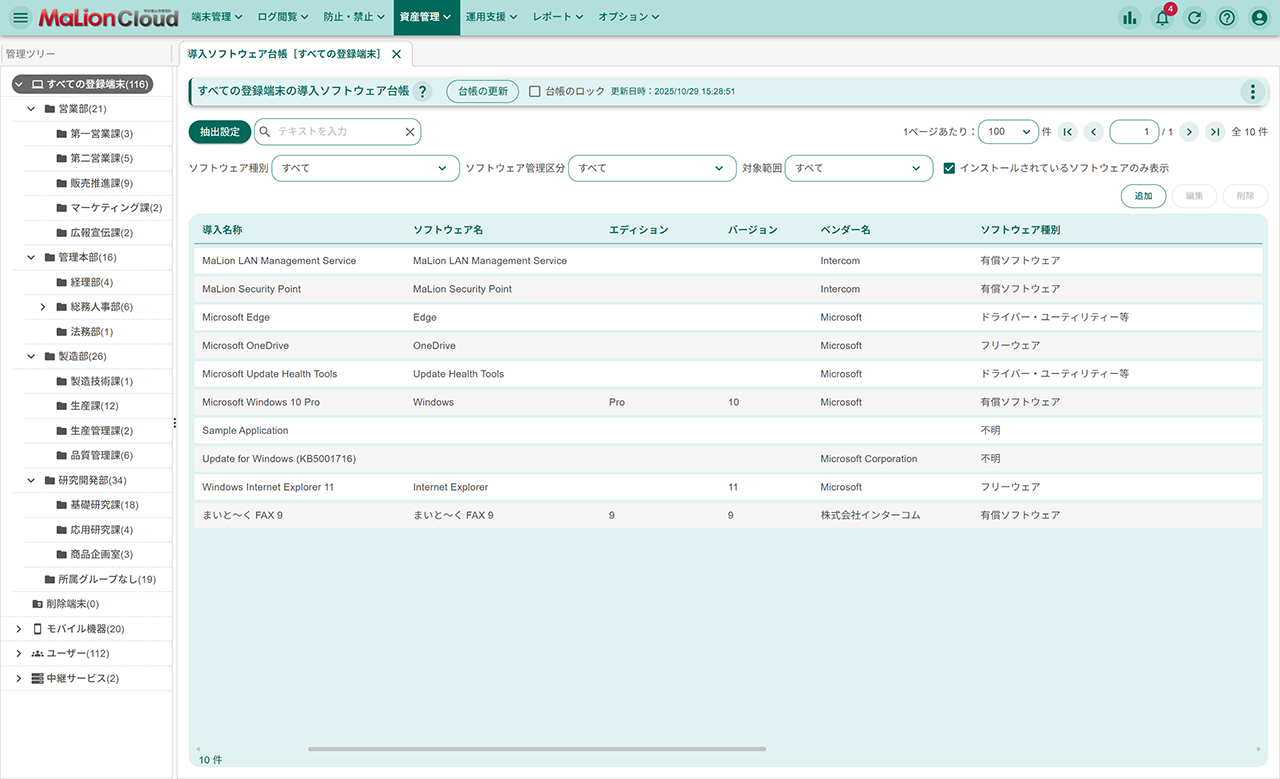Uncheck インストールされているソフトウェアのみ表示

pos(949,169)
